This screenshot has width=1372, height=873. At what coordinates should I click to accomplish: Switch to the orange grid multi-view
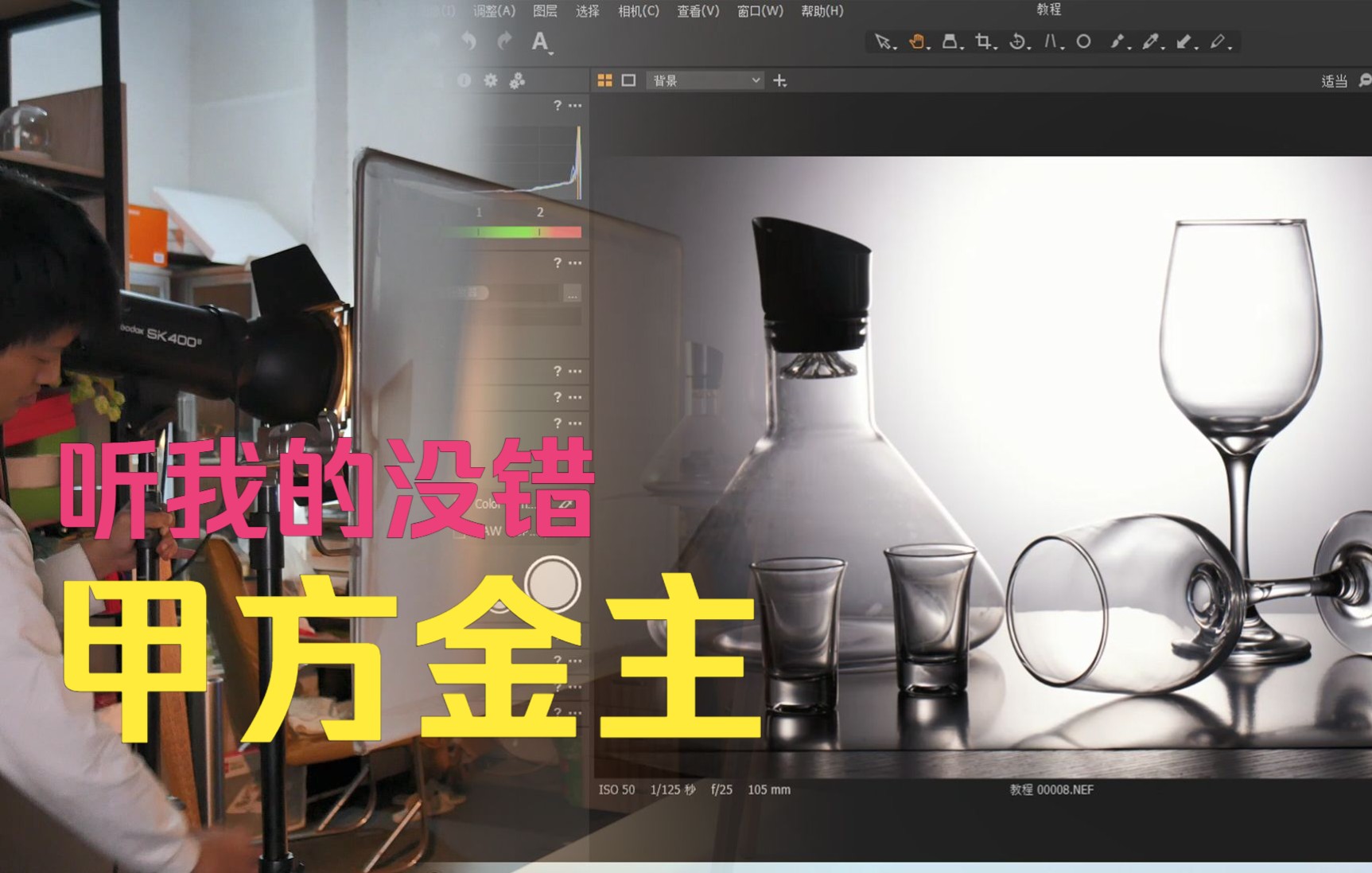pos(605,80)
